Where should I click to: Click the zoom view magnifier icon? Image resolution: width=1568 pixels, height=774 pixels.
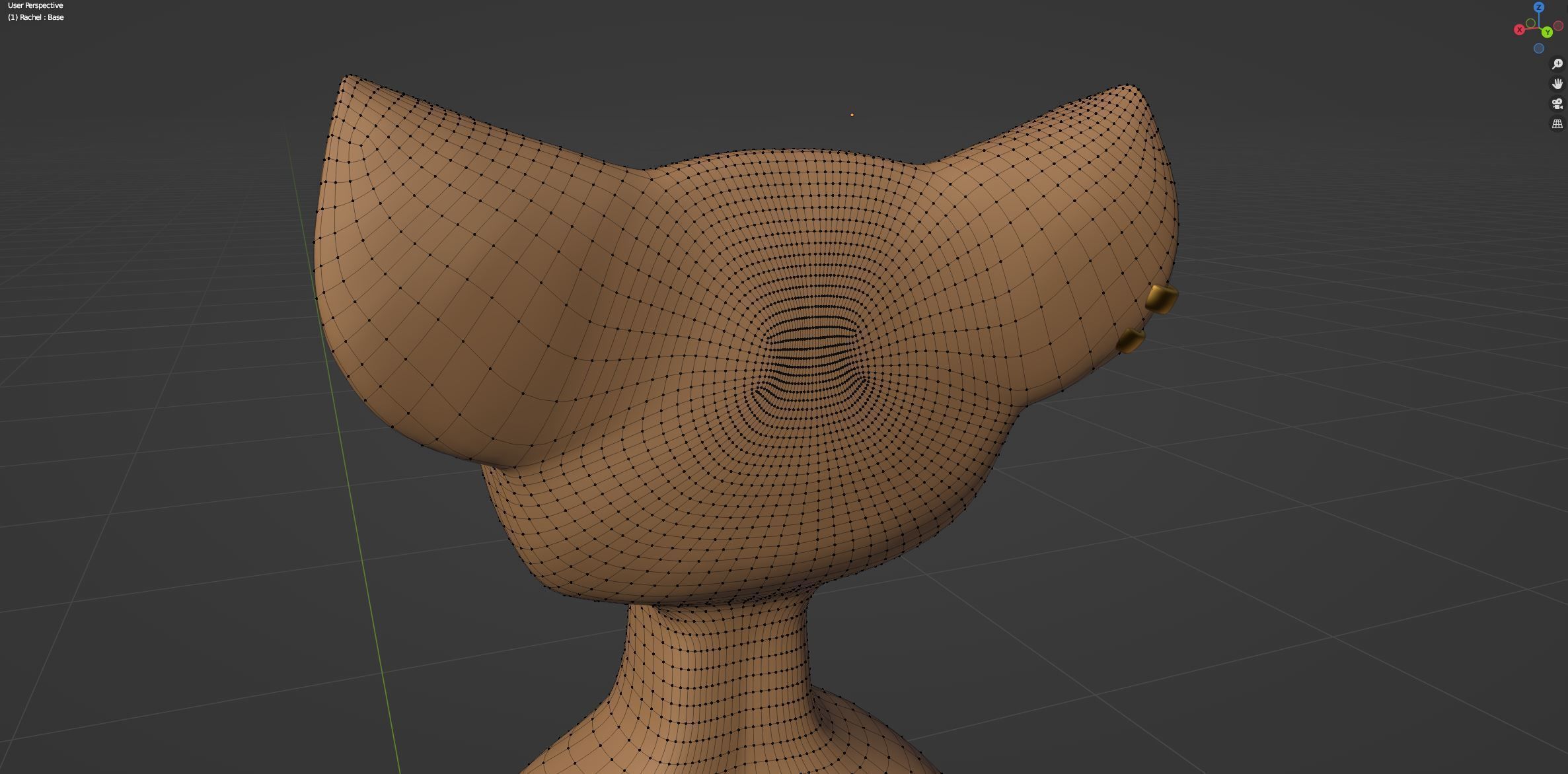click(x=1557, y=64)
